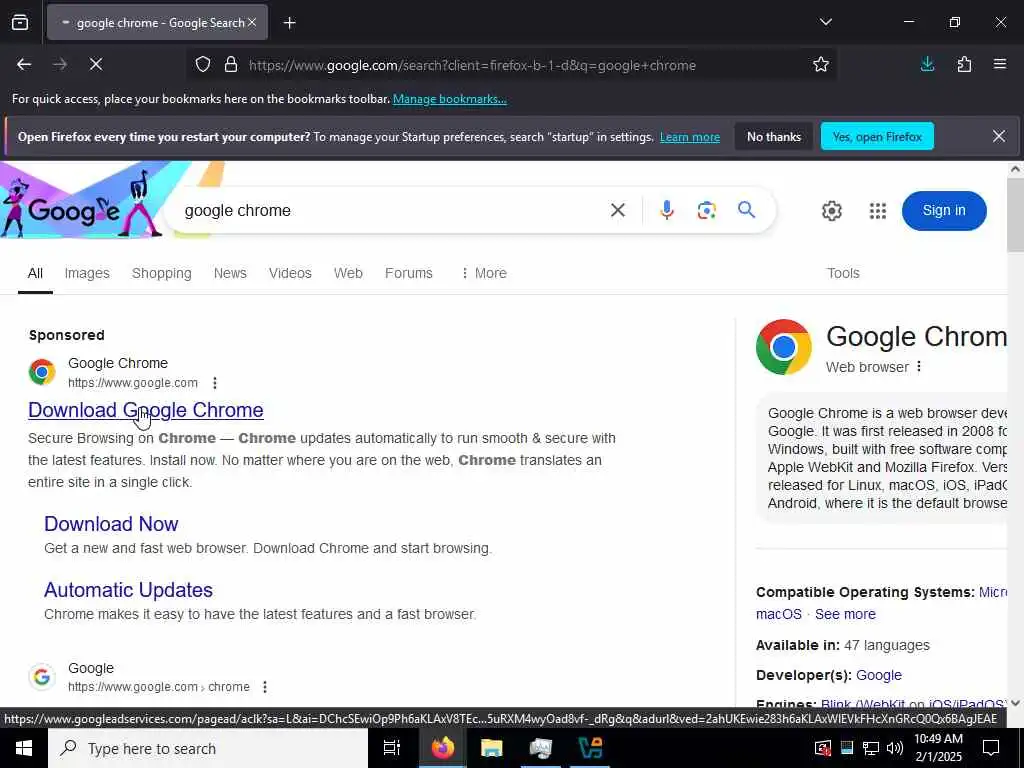Open the Google apps grid
Screen dimensions: 1024x768
point(878,210)
